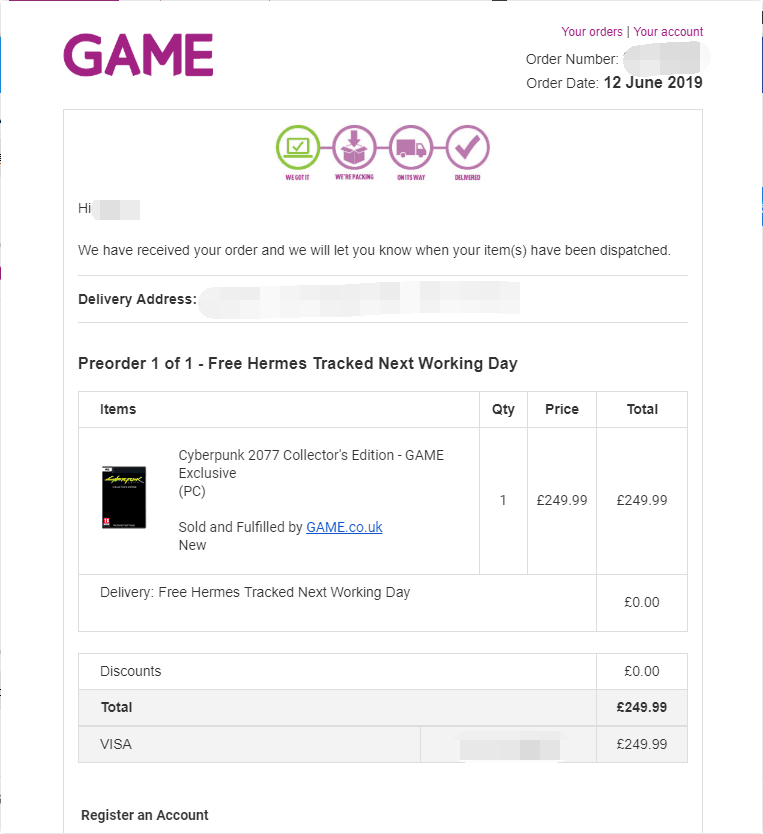Click the 'Delivery Address:' label

click(x=137, y=299)
